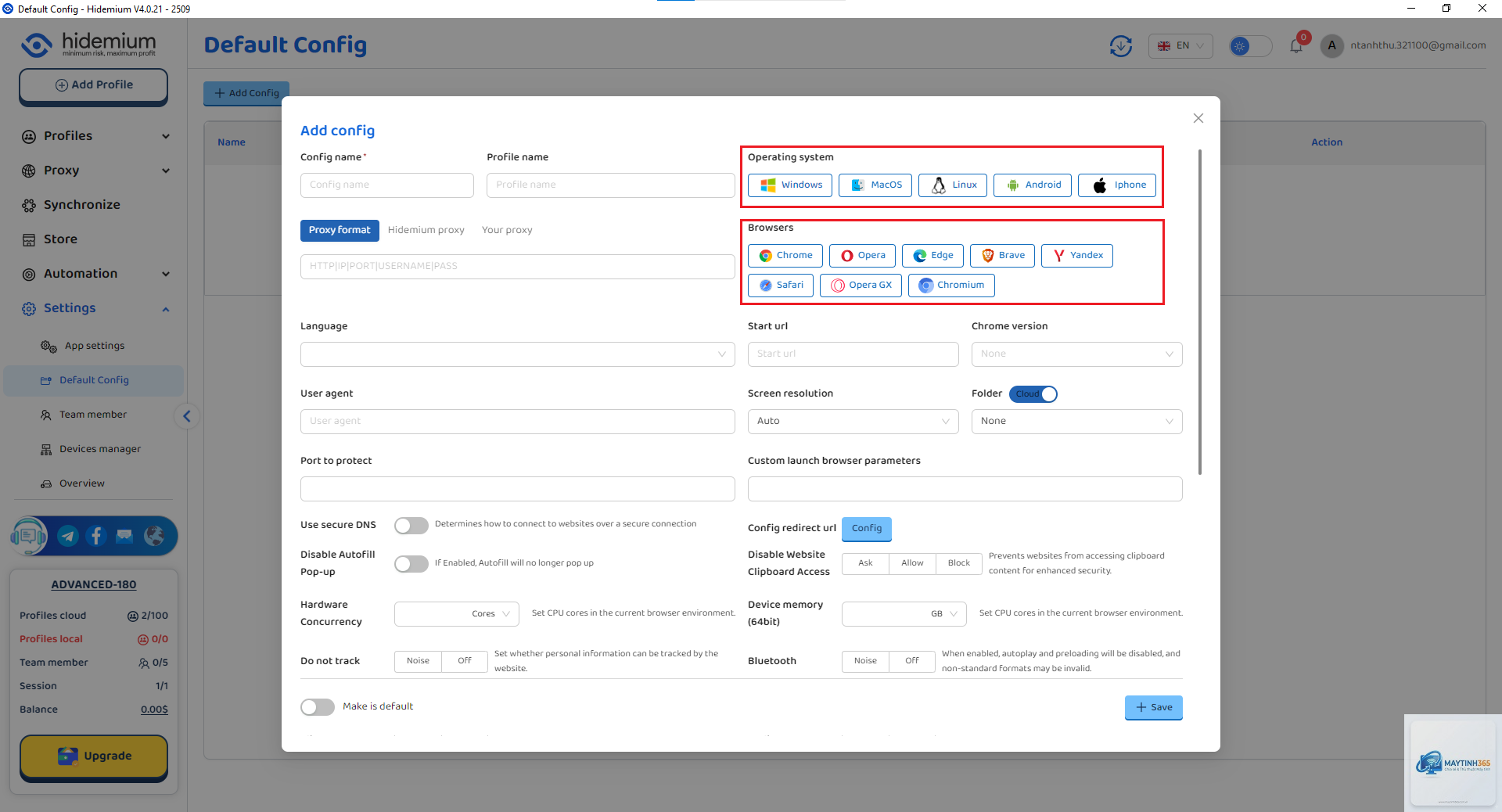Screen dimensions: 1502x812
Task: Open the EN language selector
Action: tap(1181, 46)
